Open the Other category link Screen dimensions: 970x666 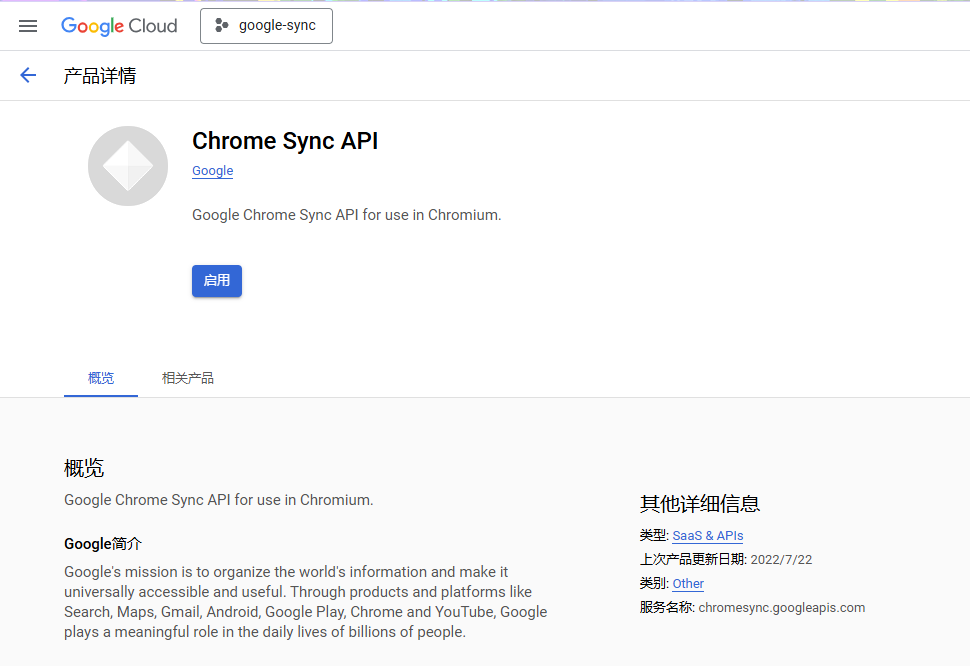(x=688, y=583)
